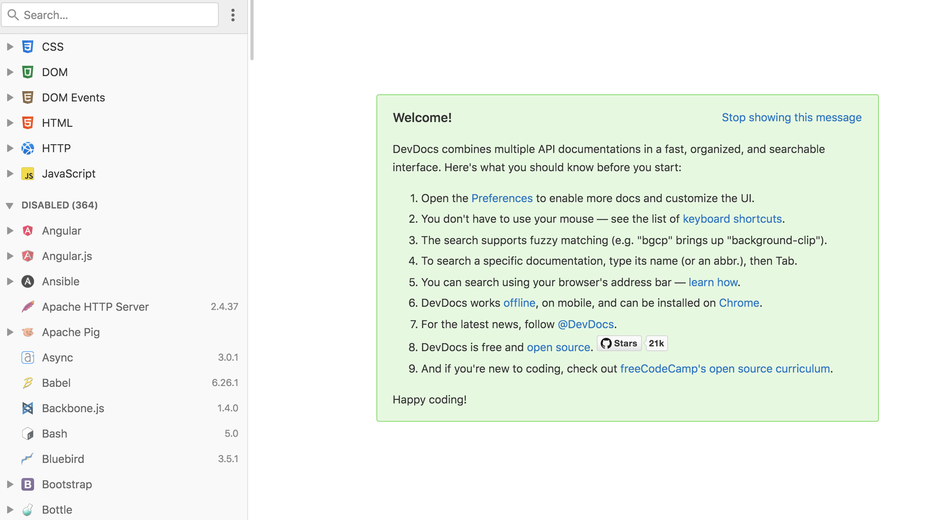Click the Ansible logo icon
Screen dimensions: 947x520
pyautogui.click(x=28, y=281)
